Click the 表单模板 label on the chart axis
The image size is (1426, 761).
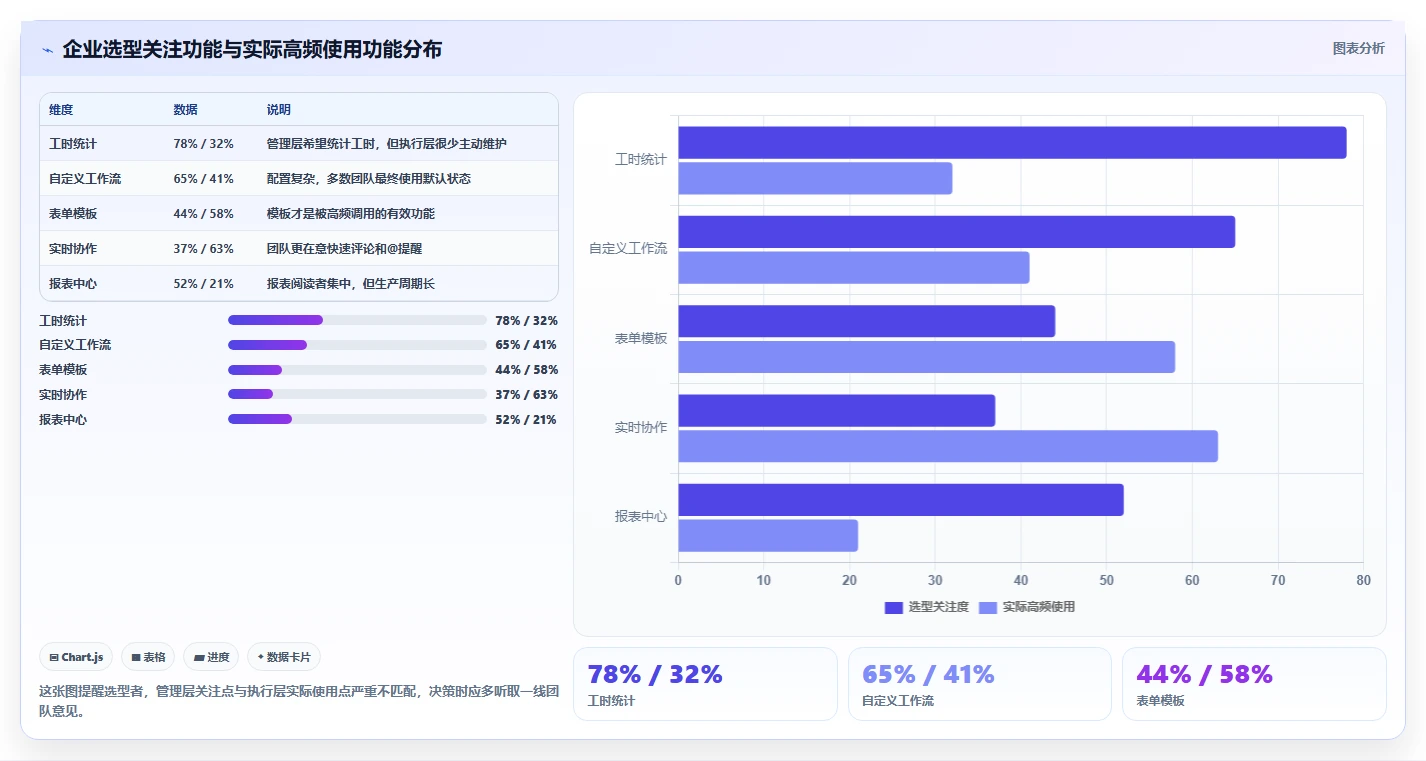point(640,339)
